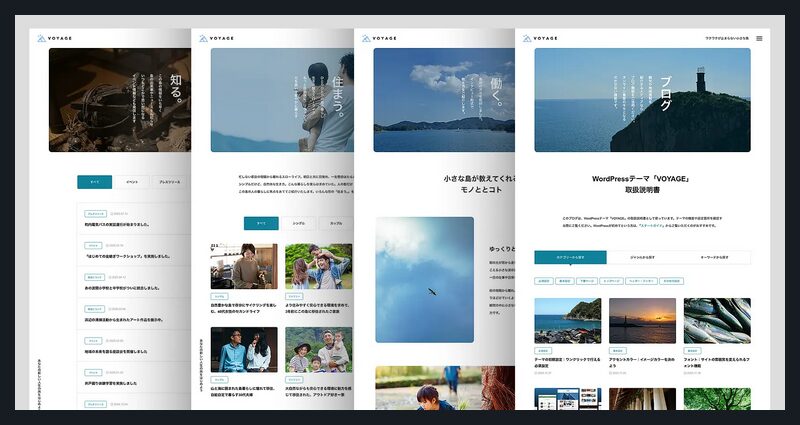
Task: Open the article photo of couple in blue shirts
Action: pos(244,349)
